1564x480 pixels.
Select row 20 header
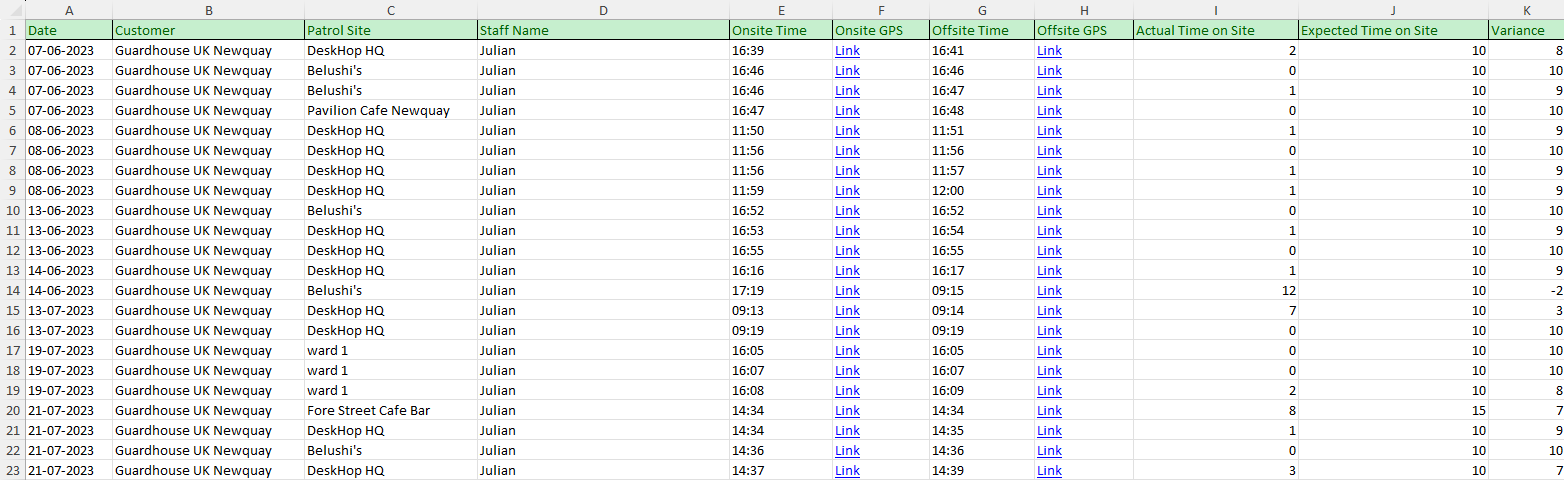click(12, 411)
